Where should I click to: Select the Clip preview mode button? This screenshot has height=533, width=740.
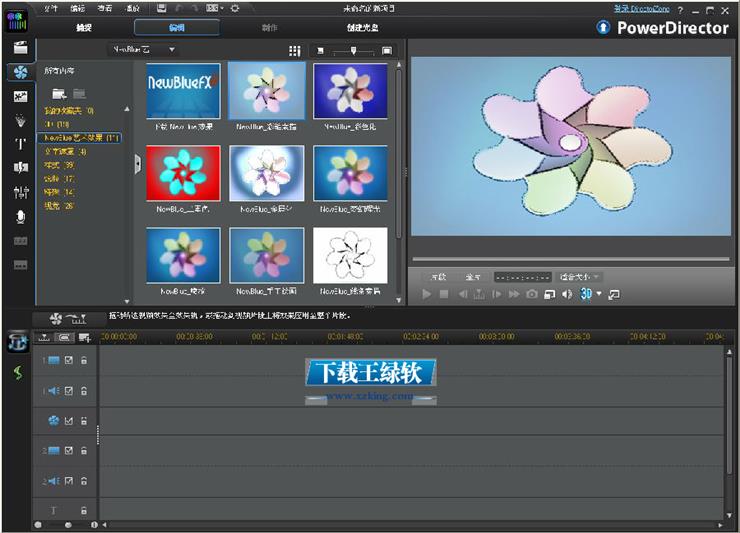tap(438, 277)
